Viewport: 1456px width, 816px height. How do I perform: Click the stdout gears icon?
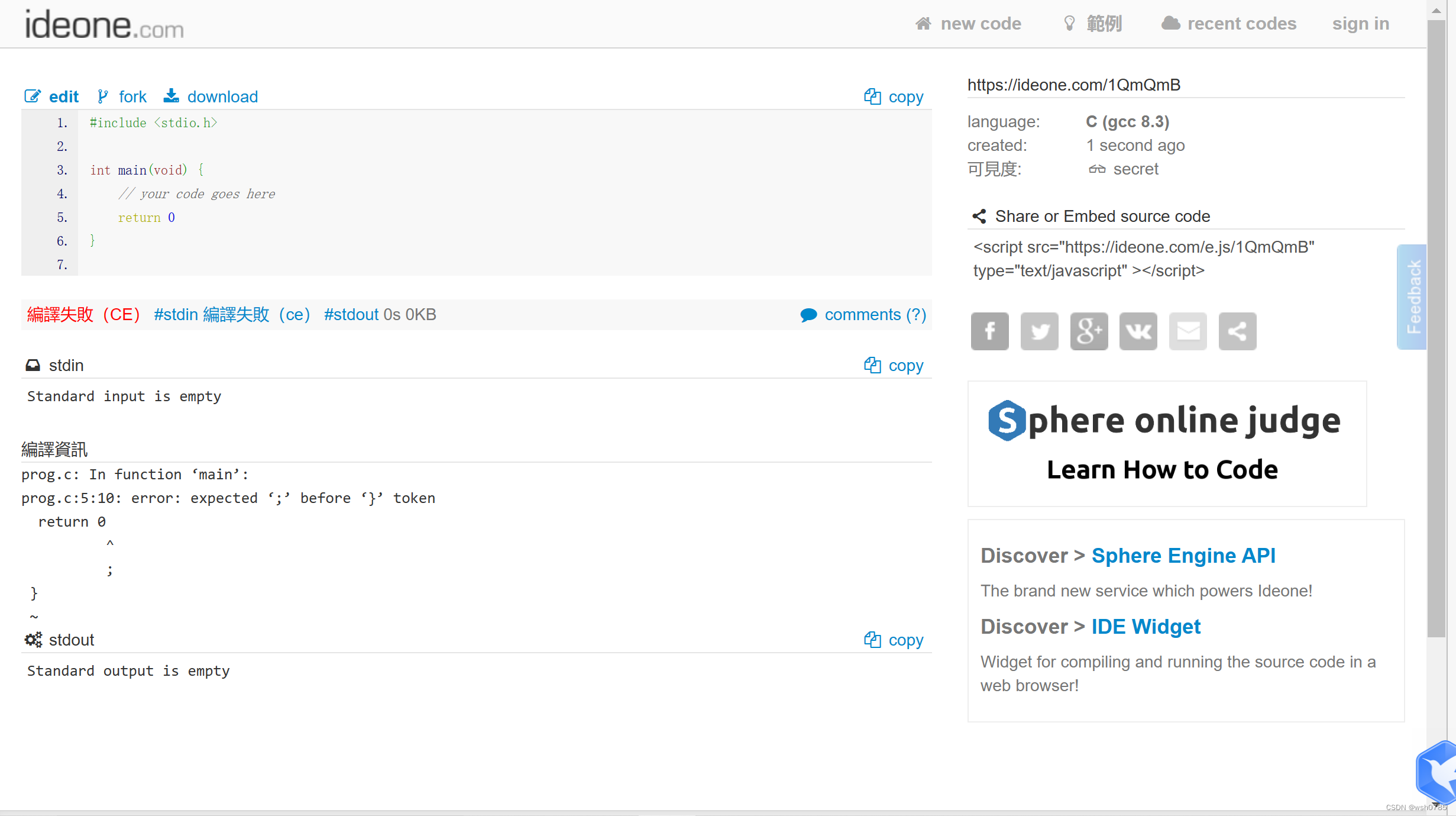[x=33, y=640]
